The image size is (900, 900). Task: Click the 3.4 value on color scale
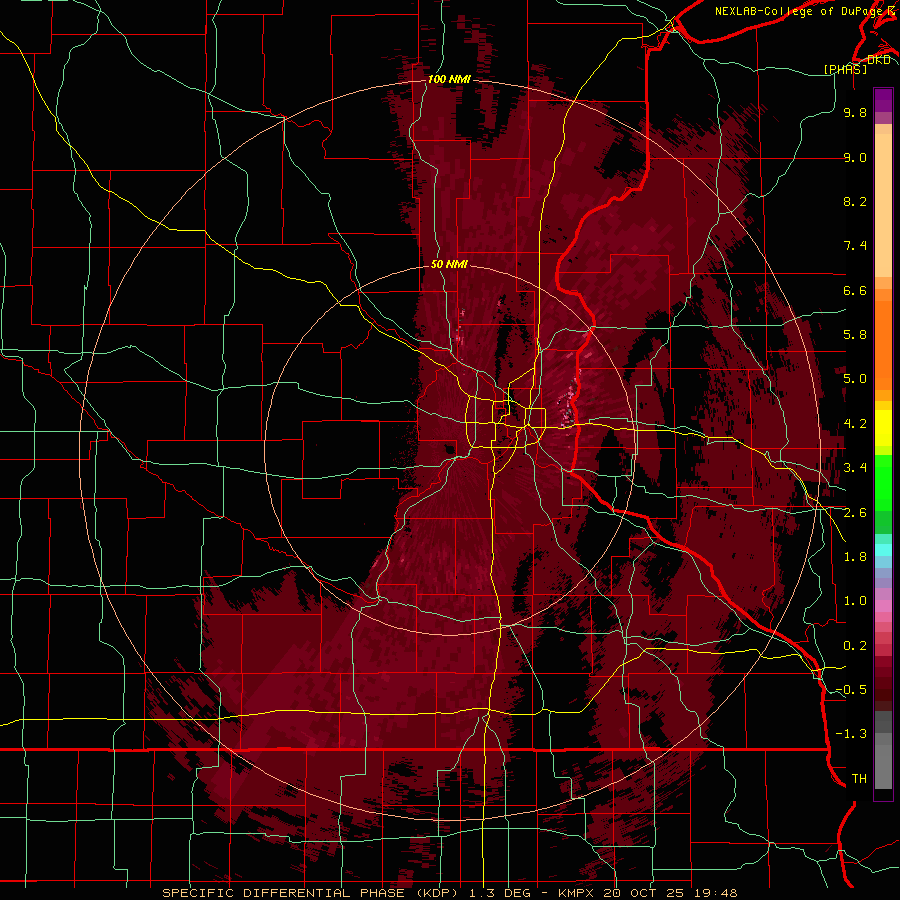(855, 468)
